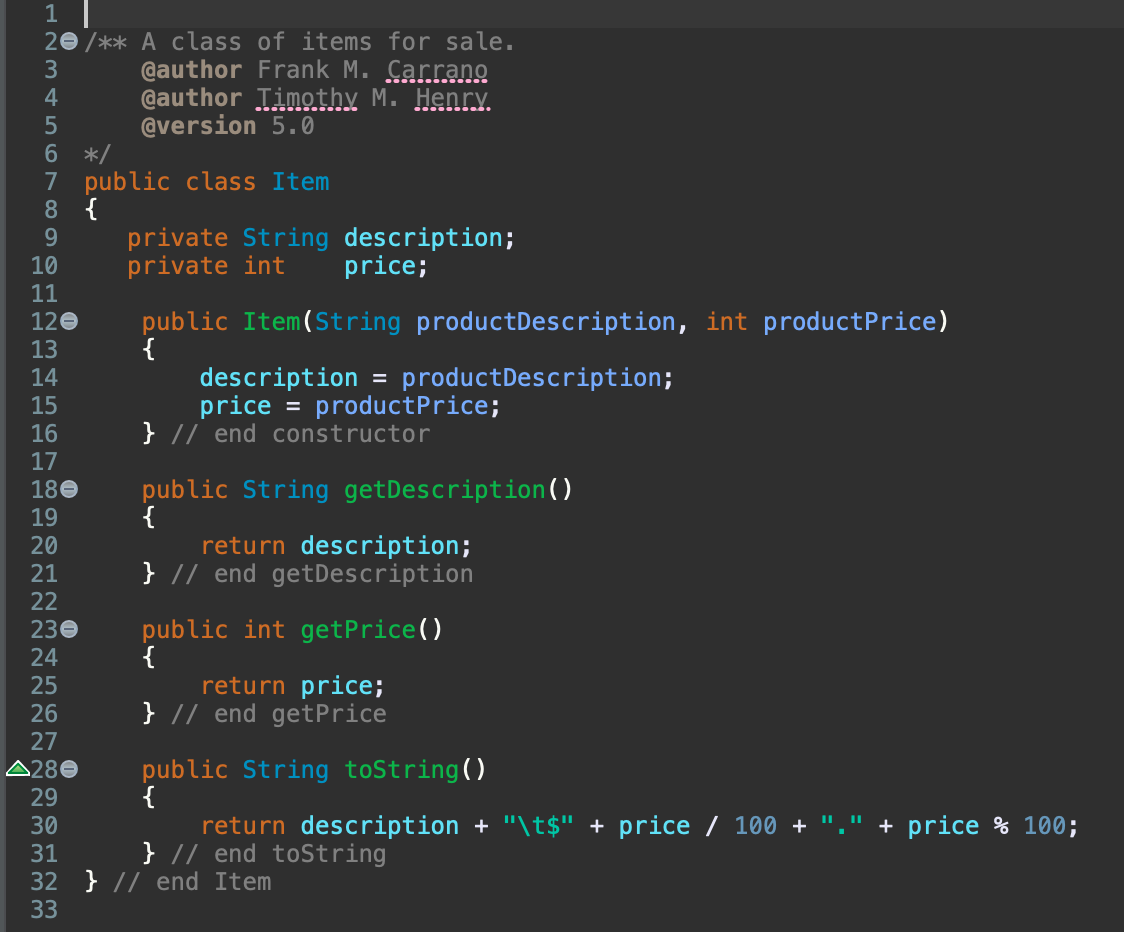The height and width of the screenshot is (932, 1124).
Task: Select the getPrice method name
Action: click(357, 629)
